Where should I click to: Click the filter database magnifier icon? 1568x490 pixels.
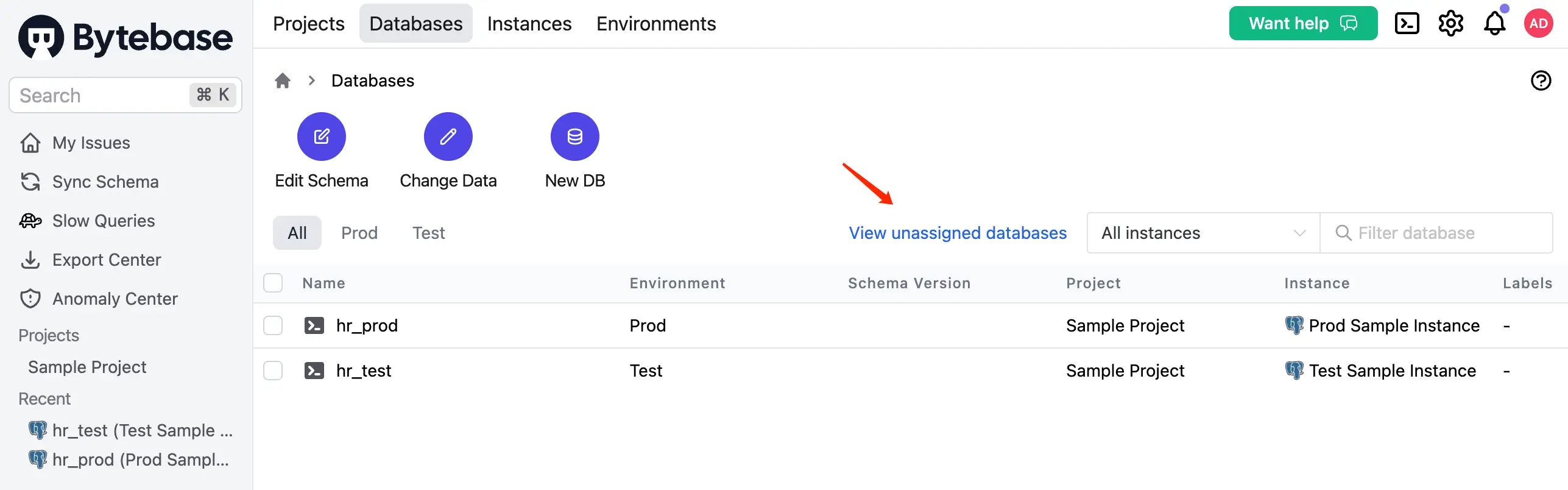(1343, 233)
